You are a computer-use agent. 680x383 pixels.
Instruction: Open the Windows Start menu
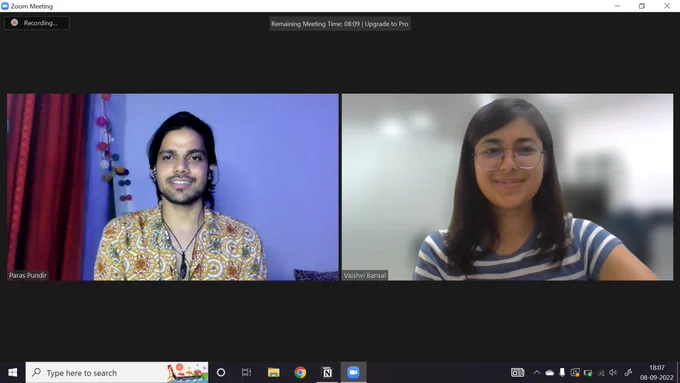click(13, 373)
